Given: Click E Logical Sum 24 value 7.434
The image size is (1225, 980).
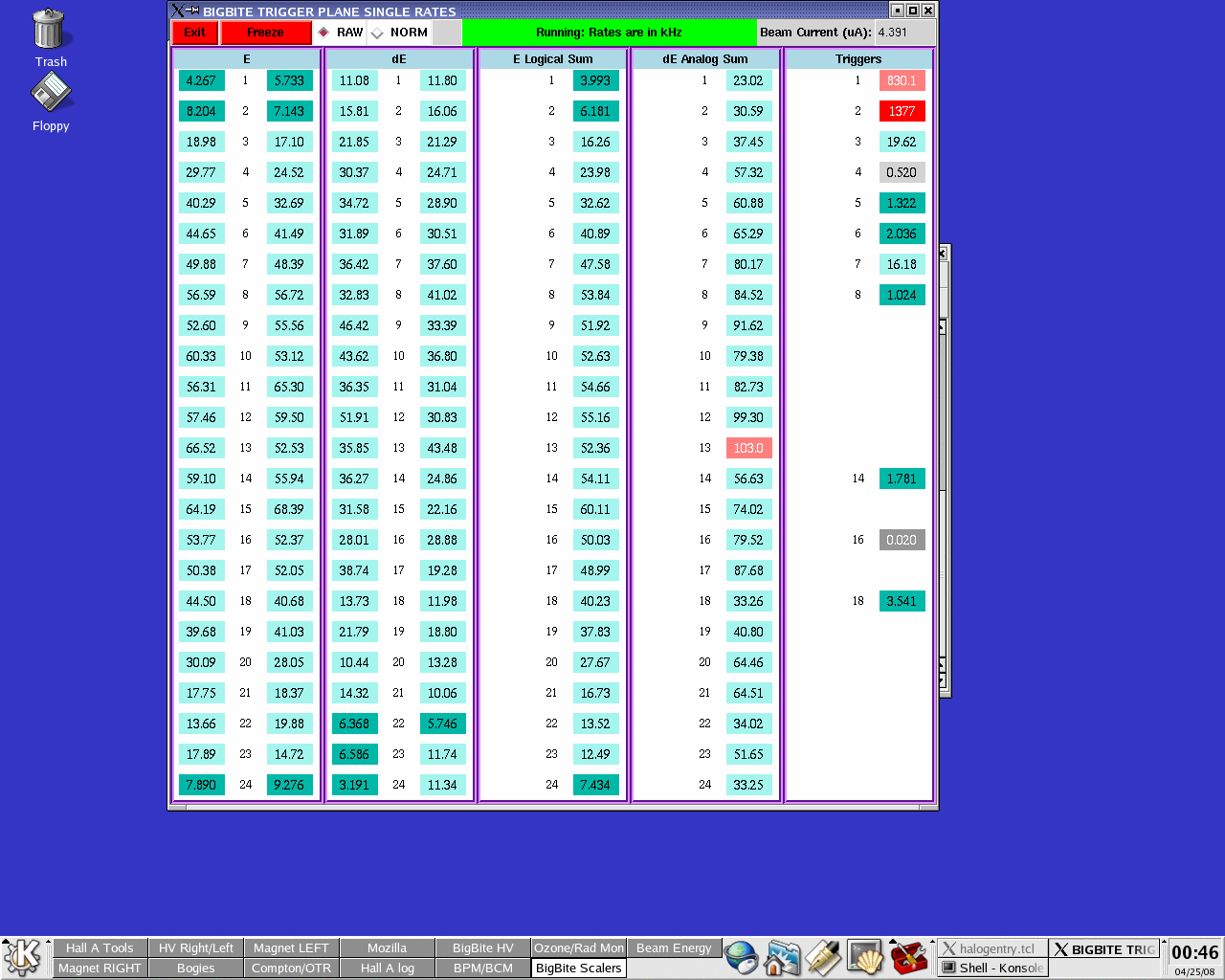Looking at the screenshot, I should click(595, 785).
